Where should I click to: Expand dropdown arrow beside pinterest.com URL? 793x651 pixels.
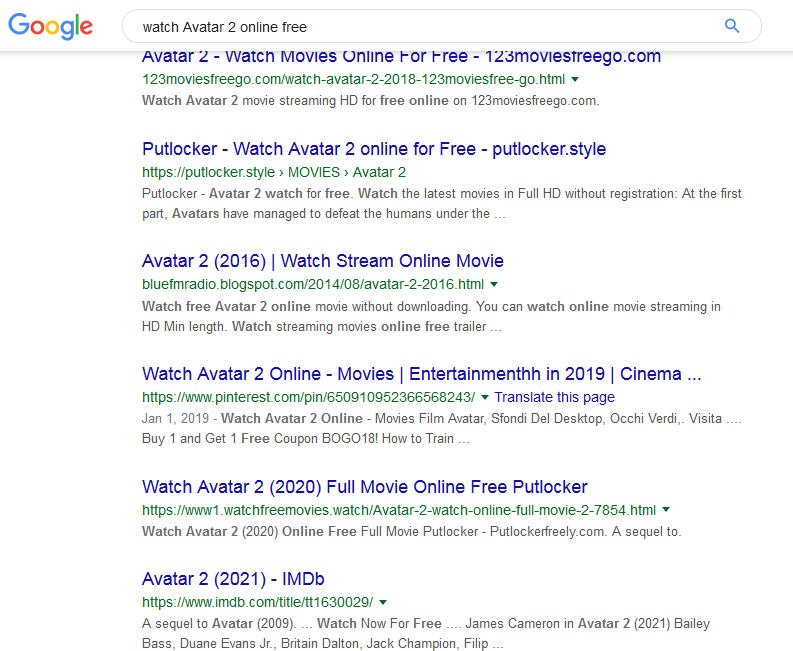pyautogui.click(x=484, y=397)
